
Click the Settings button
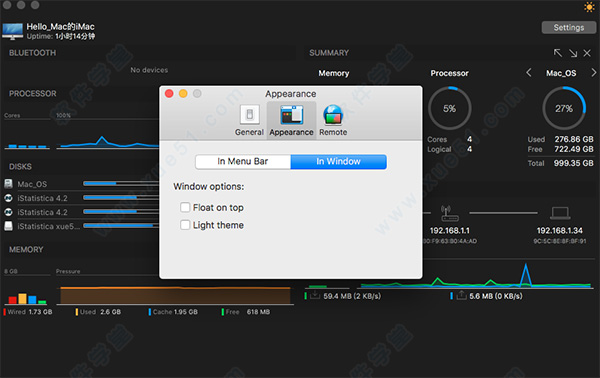click(x=569, y=28)
